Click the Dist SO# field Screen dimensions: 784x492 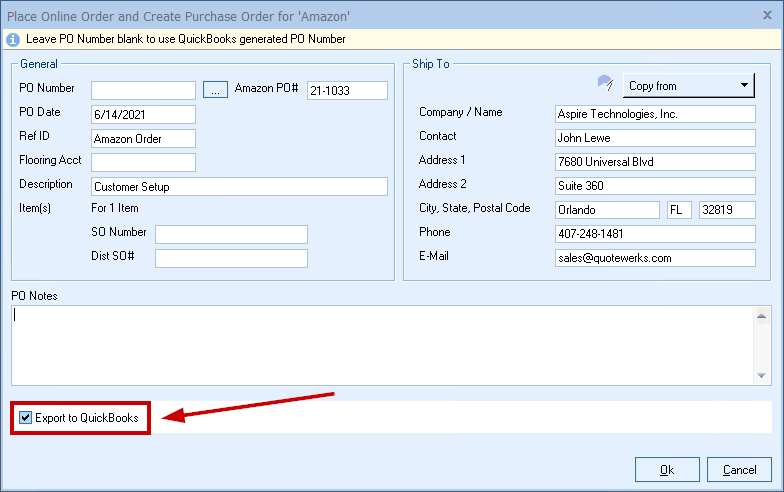[x=231, y=258]
